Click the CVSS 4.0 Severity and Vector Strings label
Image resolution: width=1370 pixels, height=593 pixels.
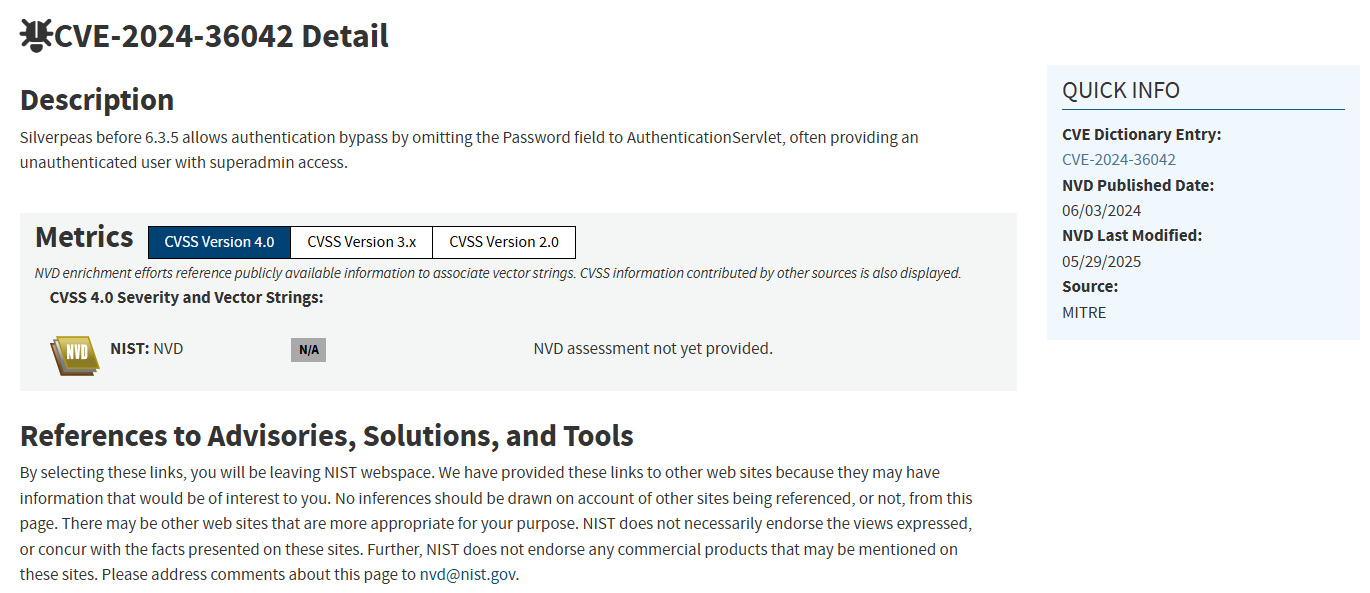186,298
